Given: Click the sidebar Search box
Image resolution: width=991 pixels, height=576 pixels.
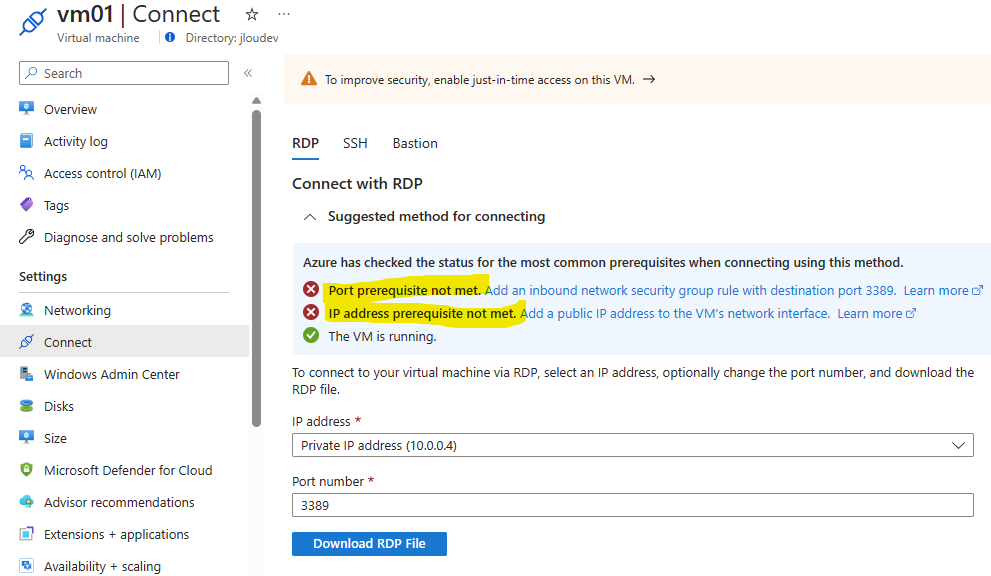Looking at the screenshot, I should pos(124,73).
